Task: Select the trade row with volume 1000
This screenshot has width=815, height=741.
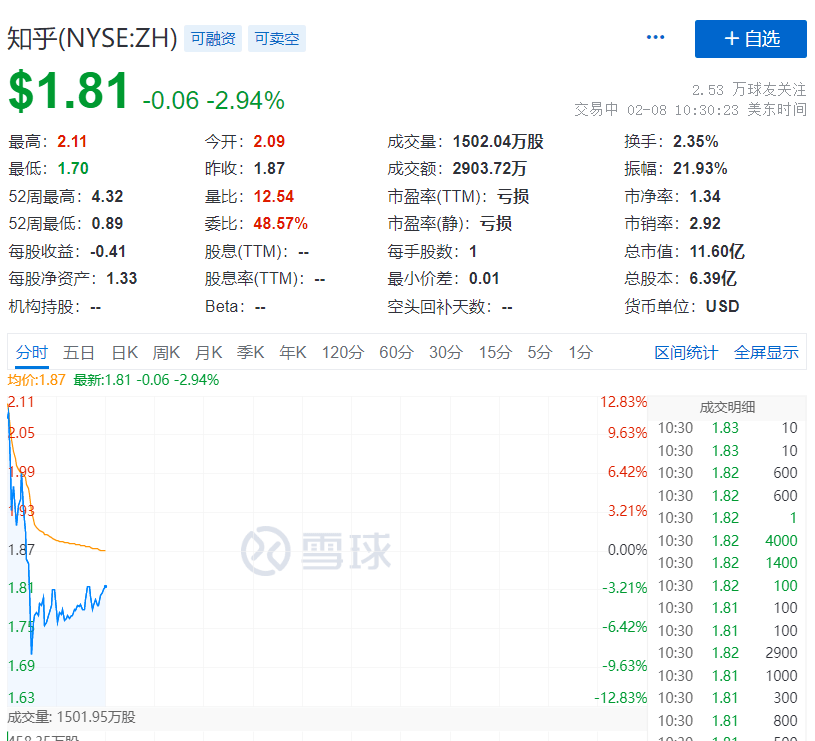Action: (727, 676)
